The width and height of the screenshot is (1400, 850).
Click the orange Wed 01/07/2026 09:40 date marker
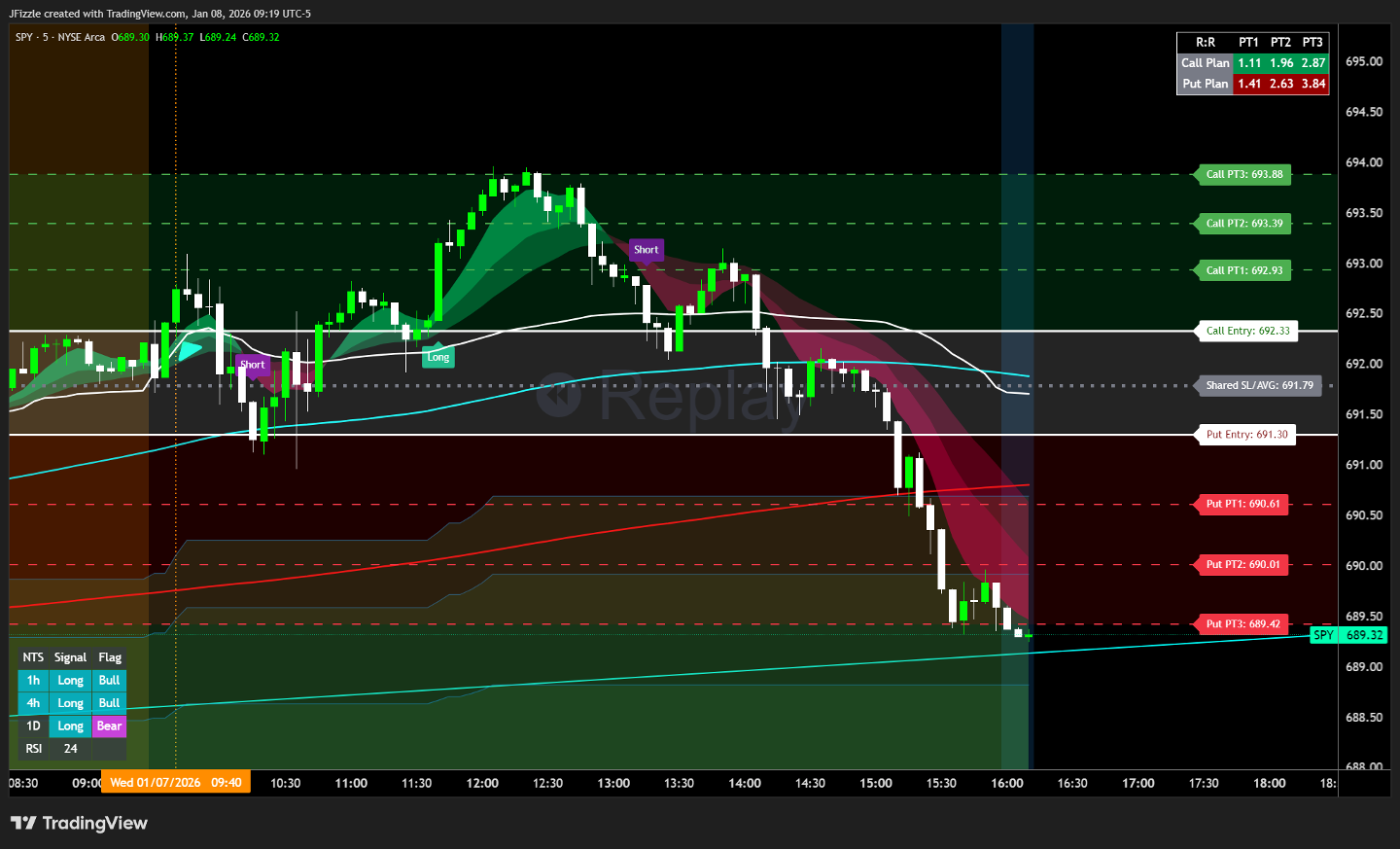[175, 782]
